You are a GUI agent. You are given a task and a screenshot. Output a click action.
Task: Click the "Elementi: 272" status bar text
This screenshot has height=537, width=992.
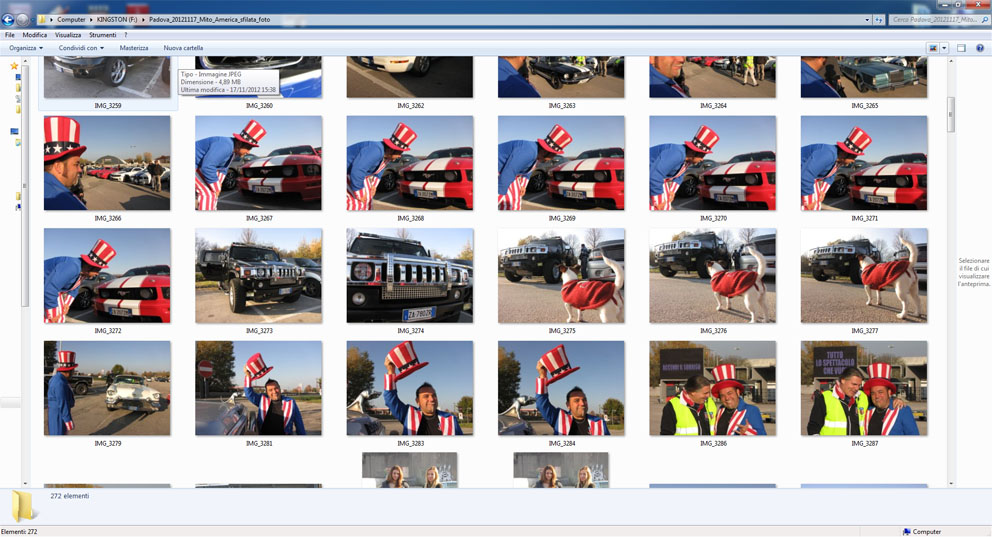coord(19,532)
